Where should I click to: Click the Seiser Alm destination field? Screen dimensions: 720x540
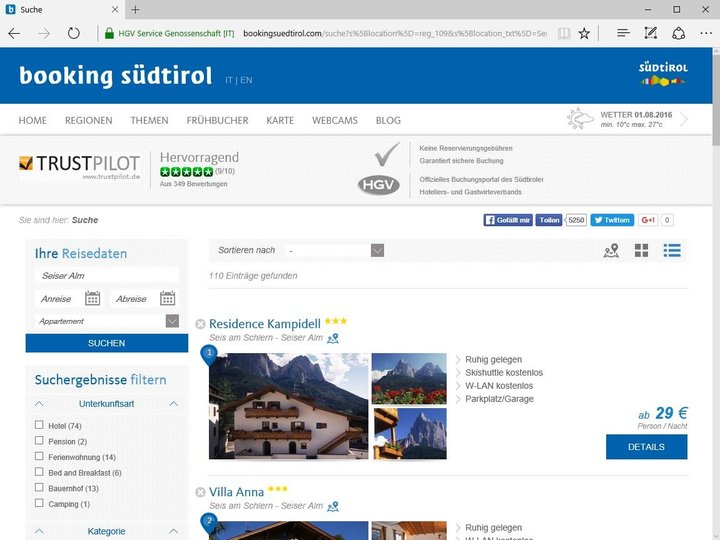coord(107,276)
